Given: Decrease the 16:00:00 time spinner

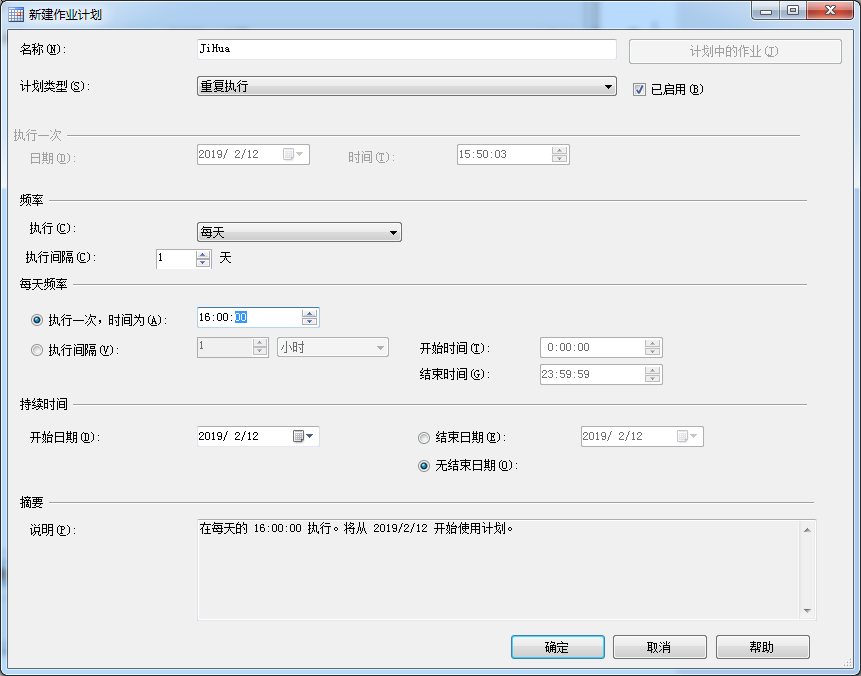Looking at the screenshot, I should click(x=310, y=321).
